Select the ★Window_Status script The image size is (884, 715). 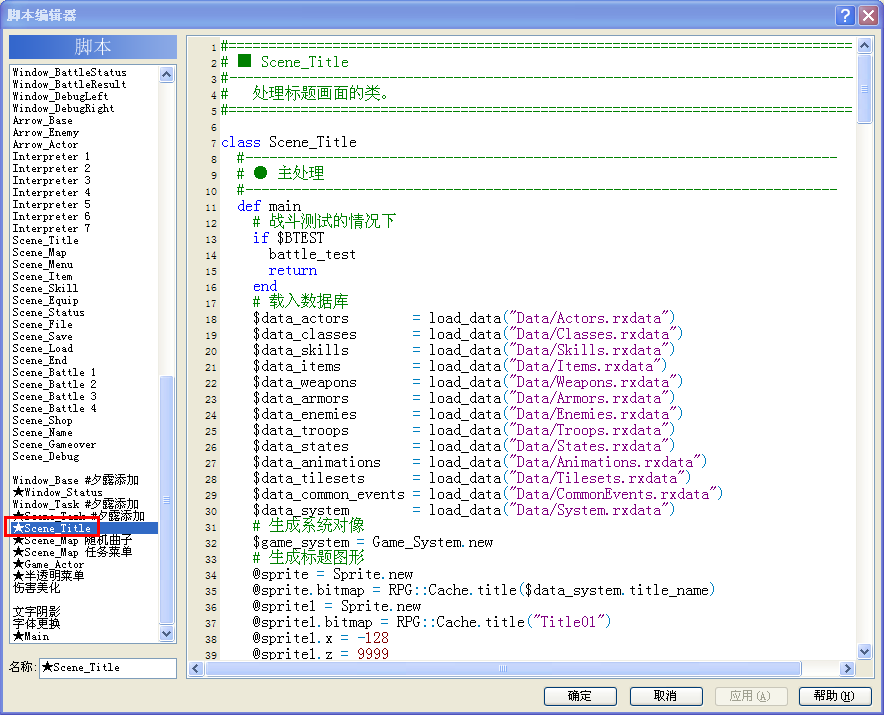click(58, 492)
